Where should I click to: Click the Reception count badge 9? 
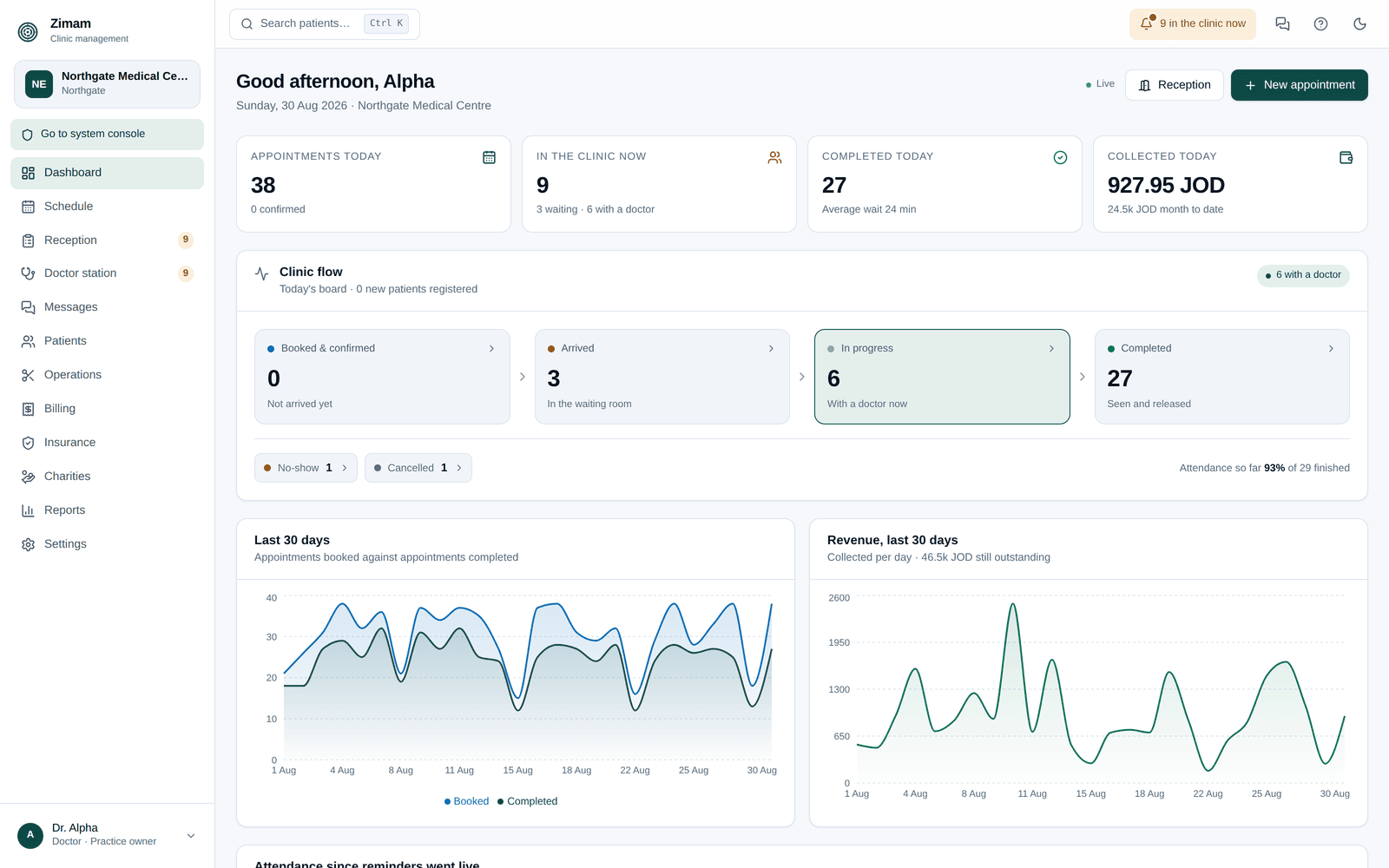186,240
